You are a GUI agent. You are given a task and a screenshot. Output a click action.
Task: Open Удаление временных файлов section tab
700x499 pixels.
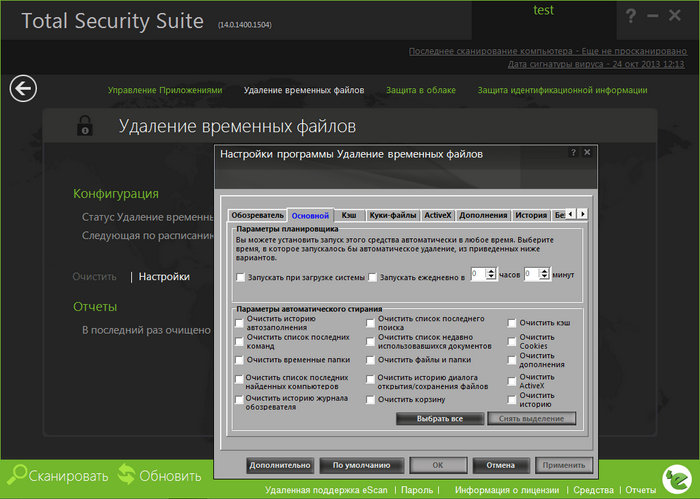[304, 90]
